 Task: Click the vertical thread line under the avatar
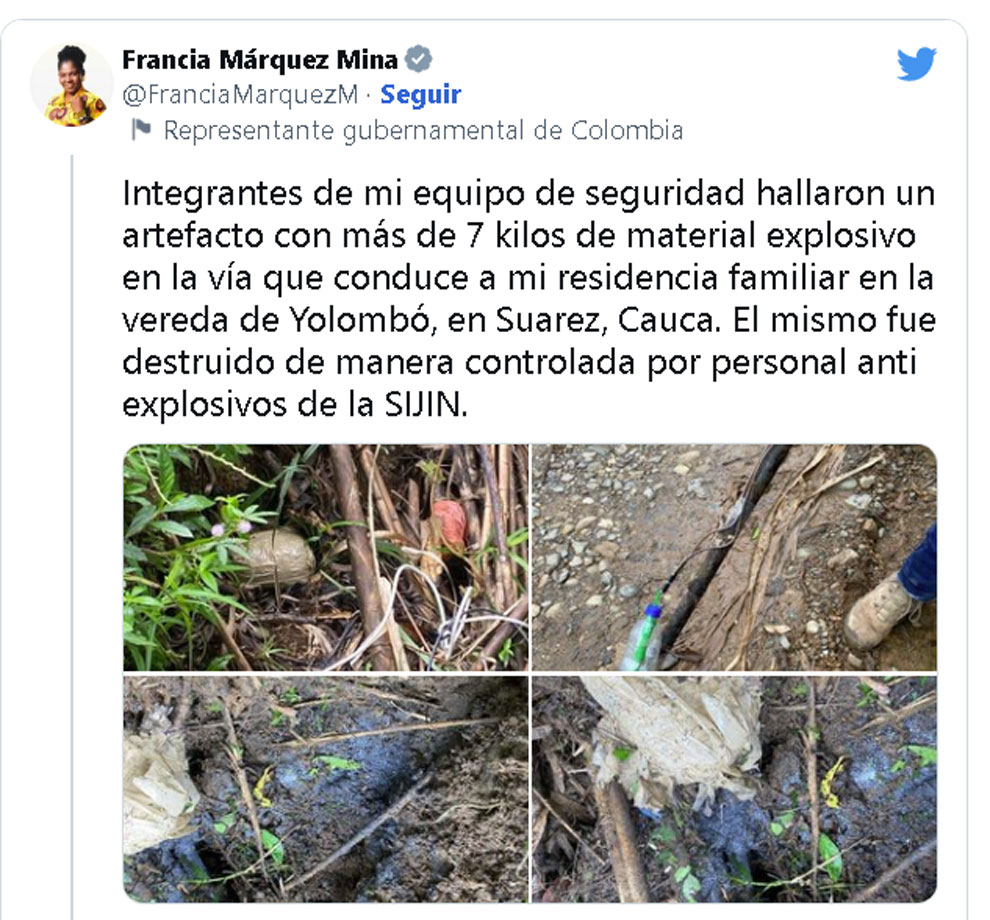click(x=72, y=537)
